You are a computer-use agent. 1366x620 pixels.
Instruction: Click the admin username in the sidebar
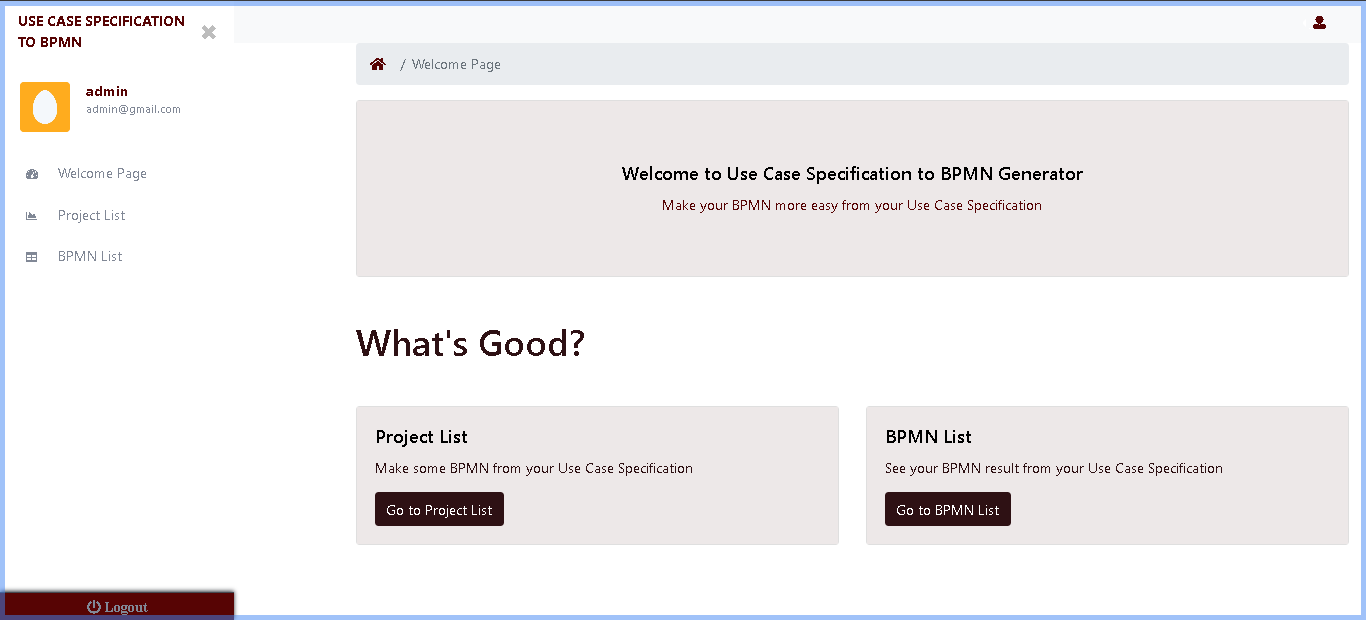pos(106,90)
